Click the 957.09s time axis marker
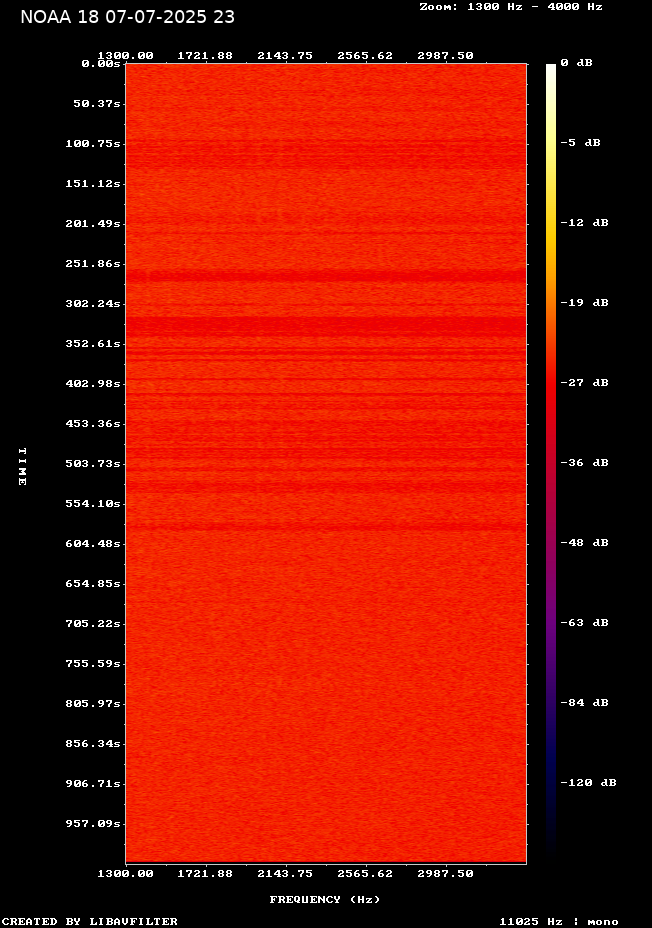Screen dimensions: 652x928 tap(93, 823)
